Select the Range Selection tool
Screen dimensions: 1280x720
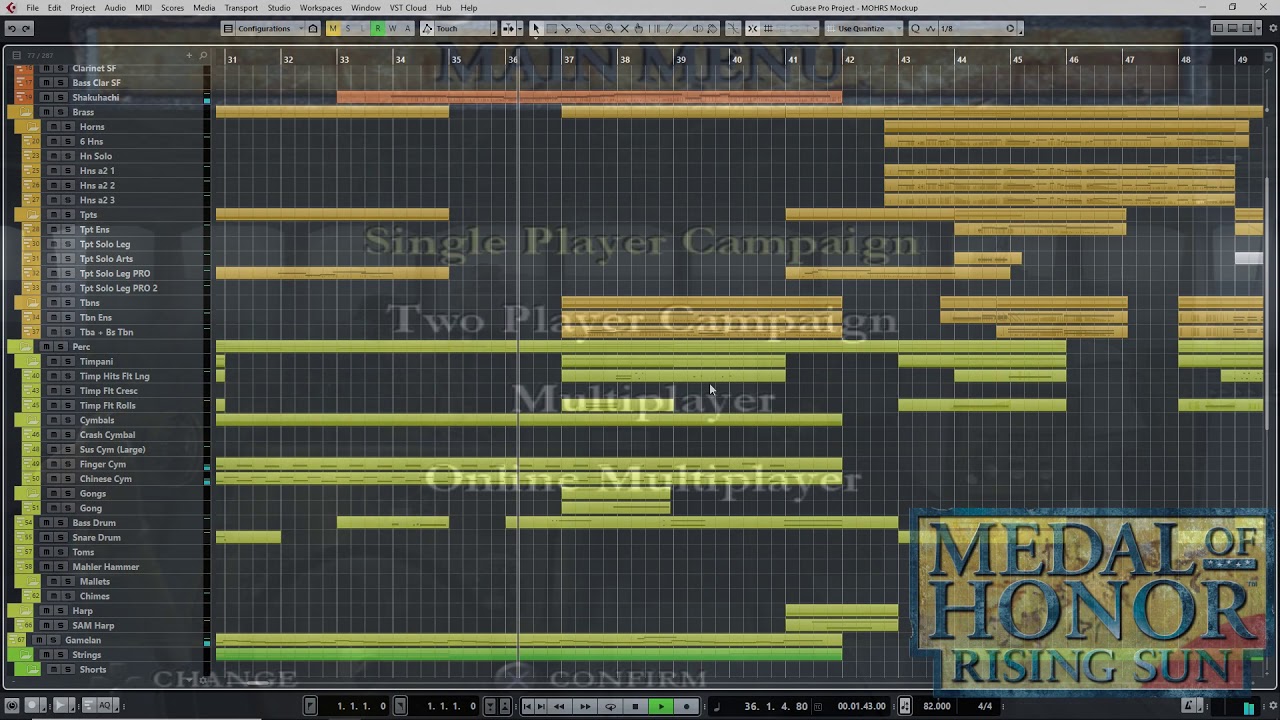[551, 28]
